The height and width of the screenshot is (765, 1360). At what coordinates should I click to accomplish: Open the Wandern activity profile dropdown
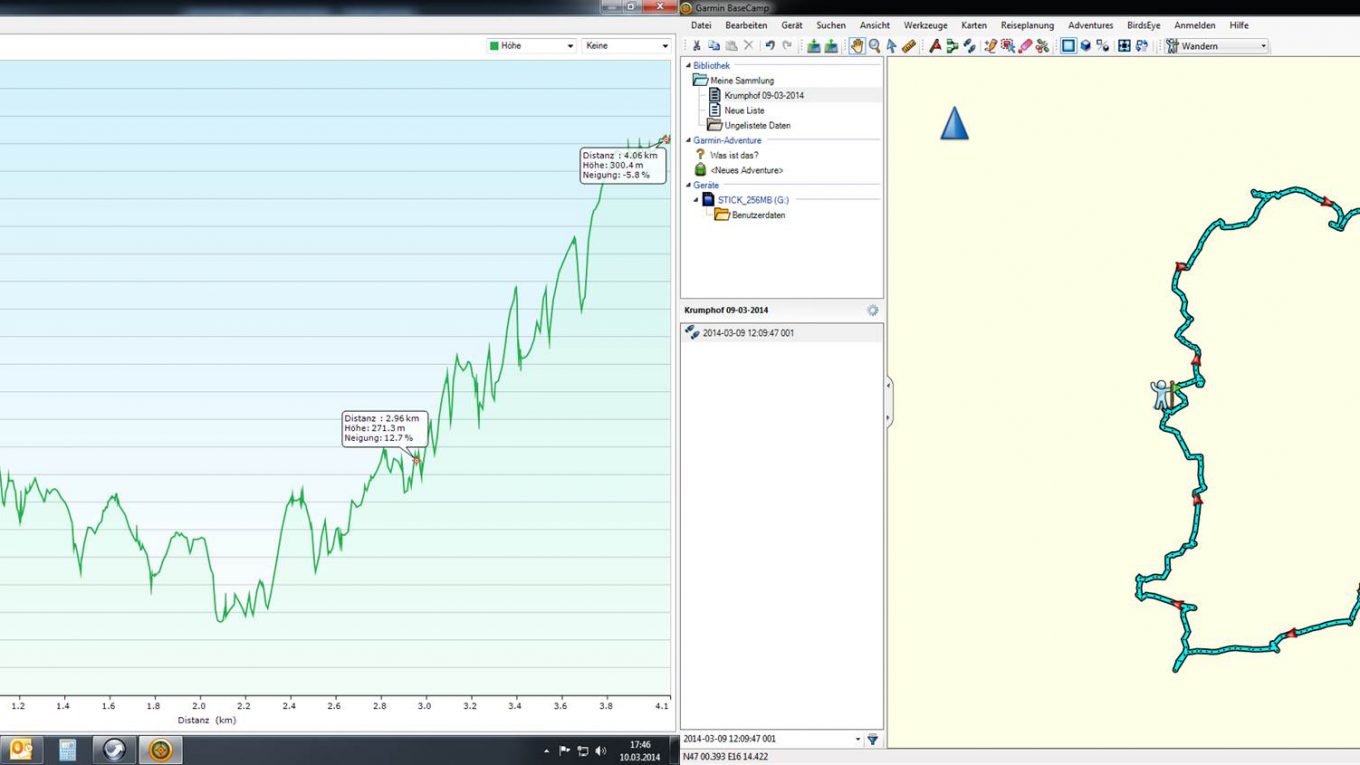coord(1216,46)
